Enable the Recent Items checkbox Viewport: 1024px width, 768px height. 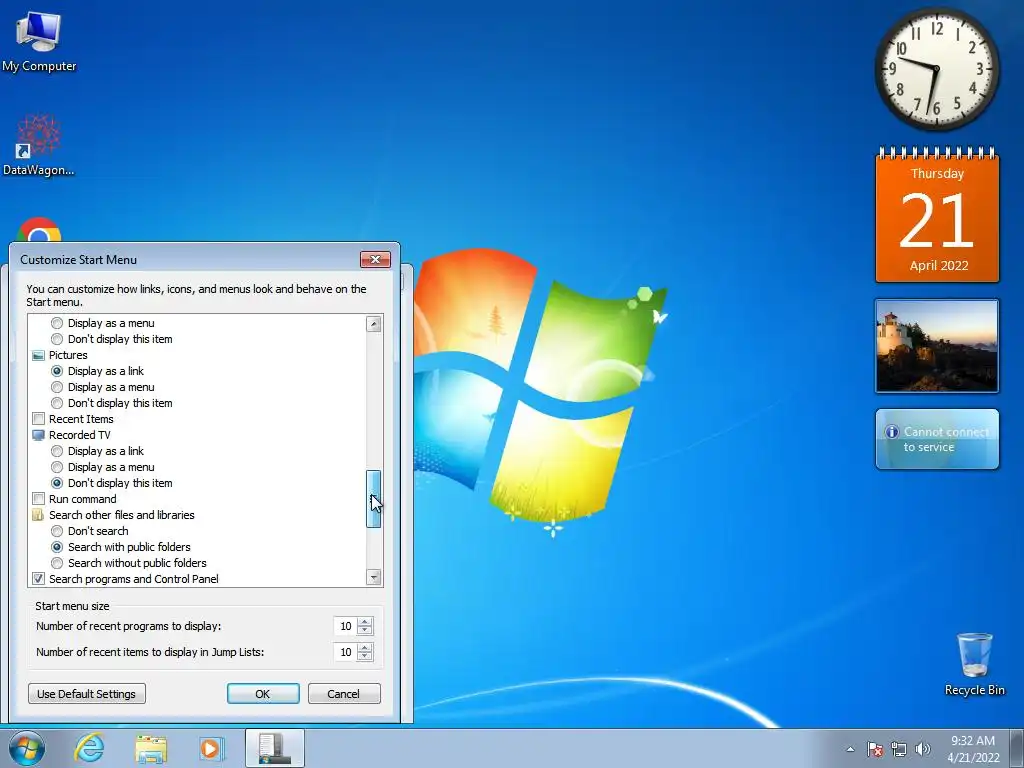tap(39, 419)
